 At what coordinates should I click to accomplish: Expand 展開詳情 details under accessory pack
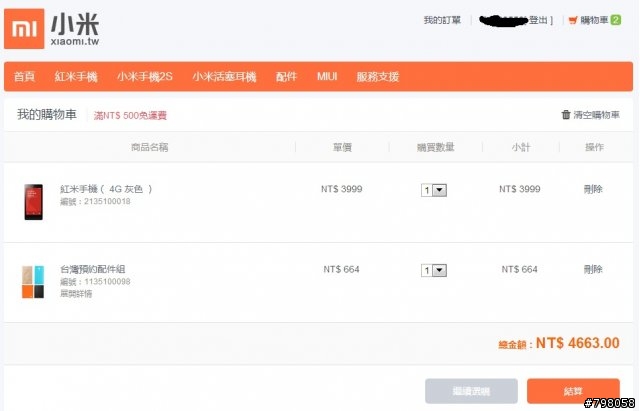pyautogui.click(x=76, y=293)
